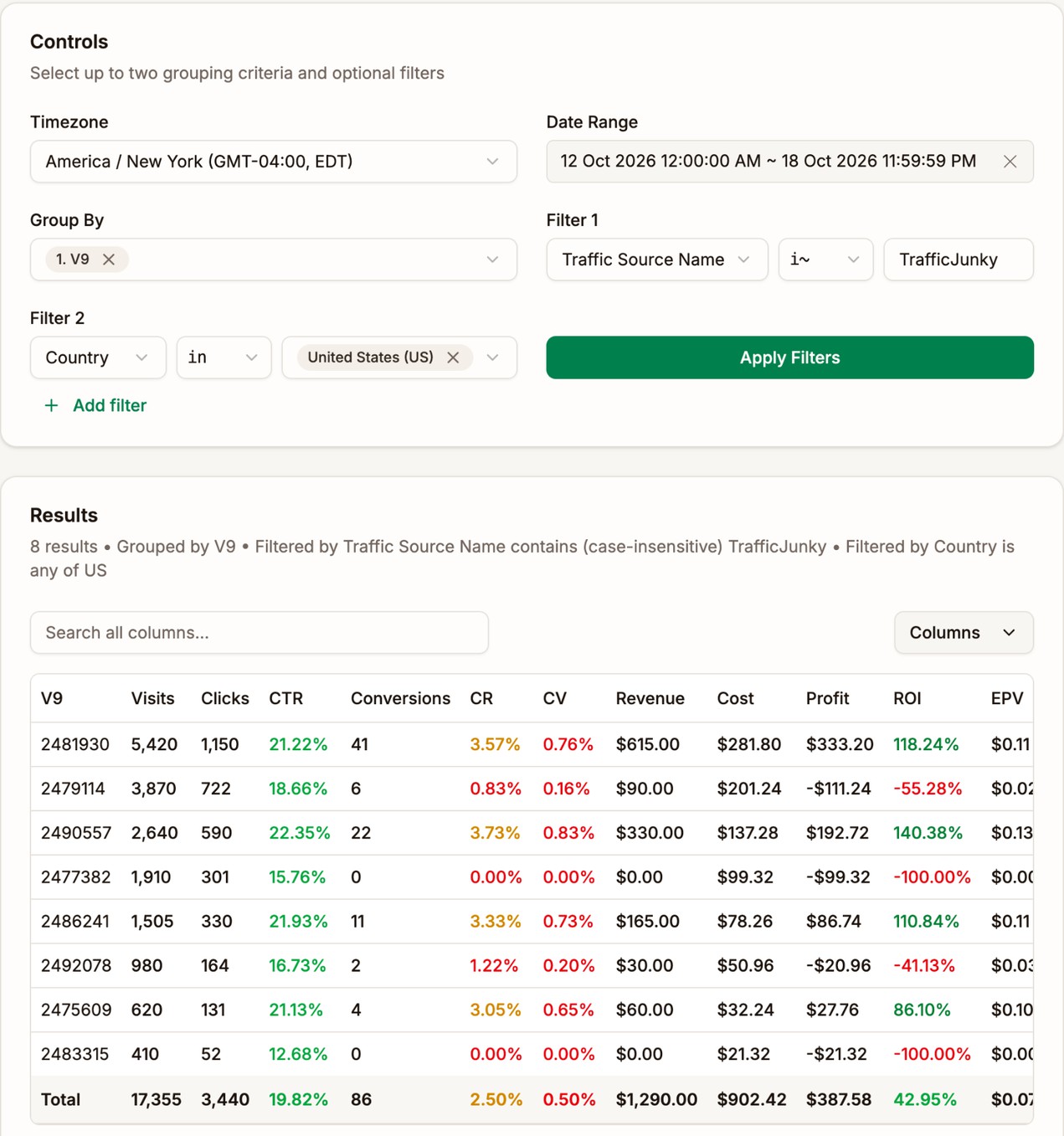1064x1136 pixels.
Task: Click the ROI value -55.28%
Action: [x=928, y=789]
